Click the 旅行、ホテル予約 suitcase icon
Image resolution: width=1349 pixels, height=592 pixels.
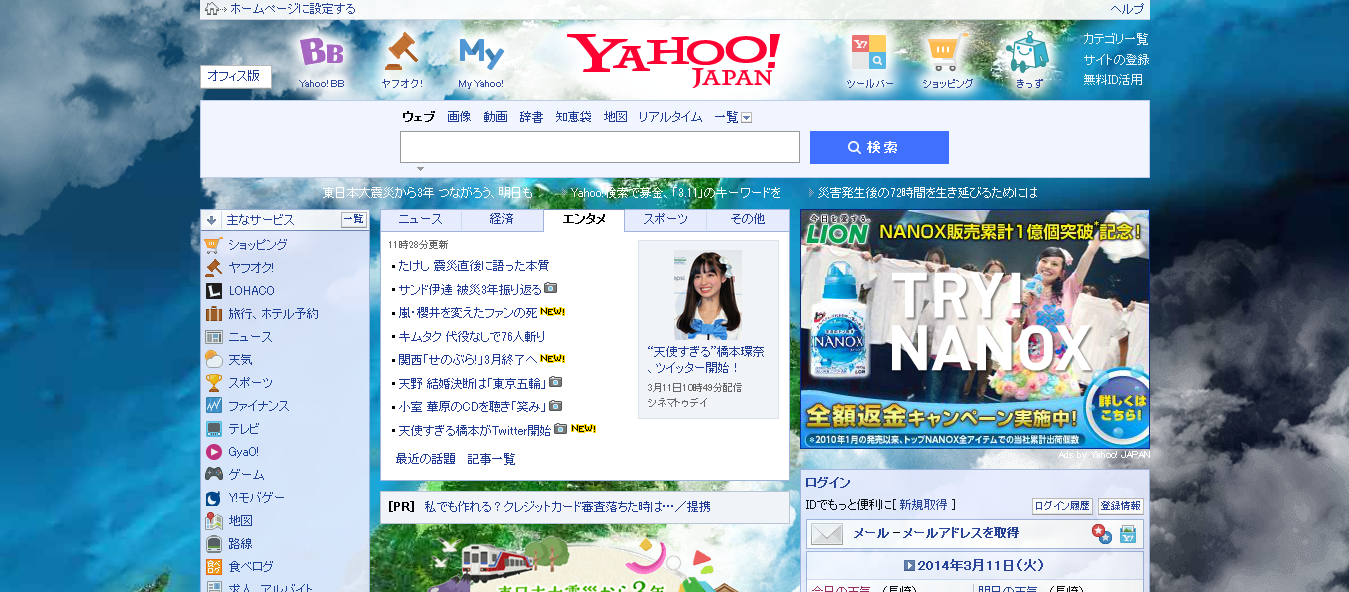point(213,314)
